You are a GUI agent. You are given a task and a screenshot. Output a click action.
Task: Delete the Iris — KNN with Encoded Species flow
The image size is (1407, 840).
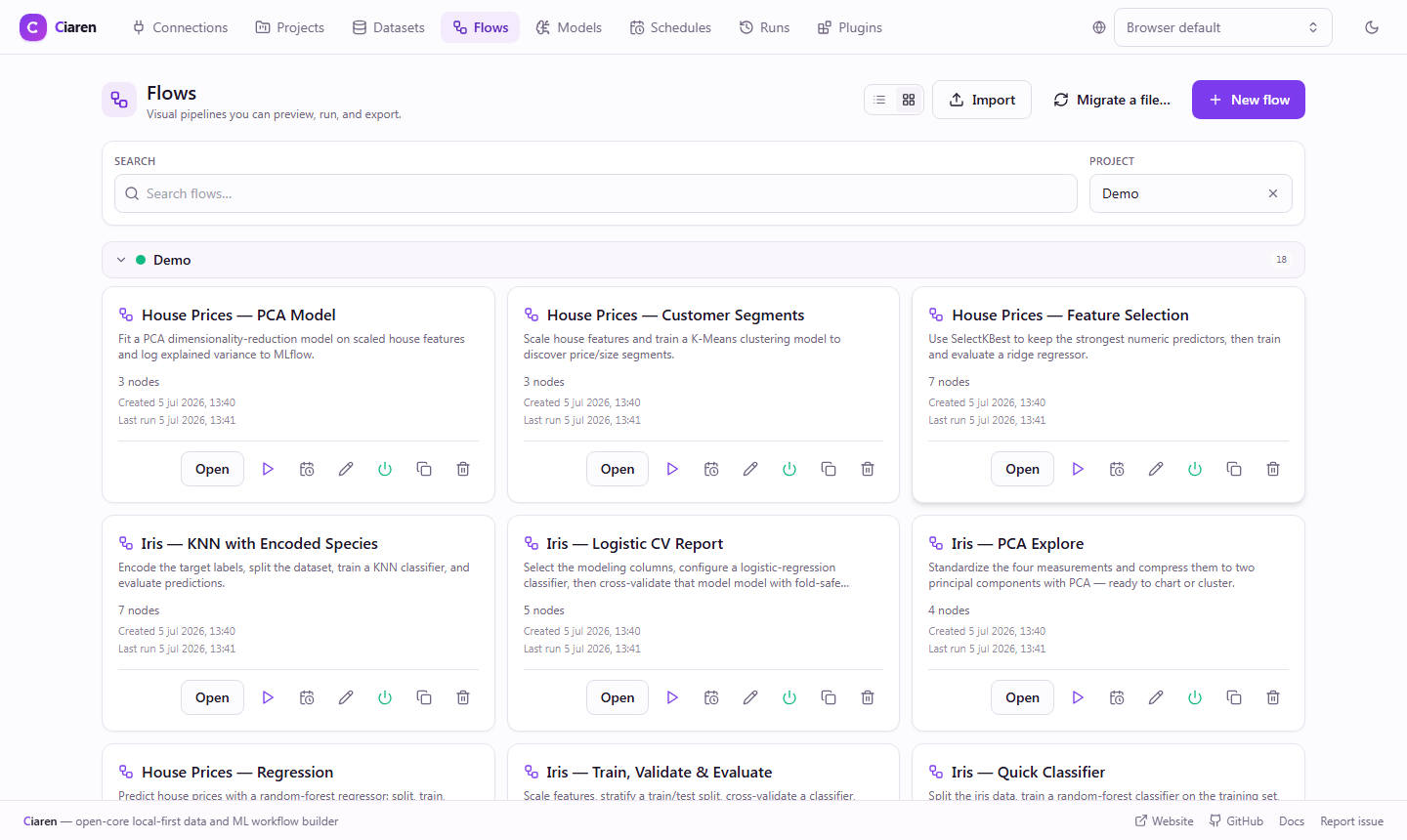pos(463,697)
